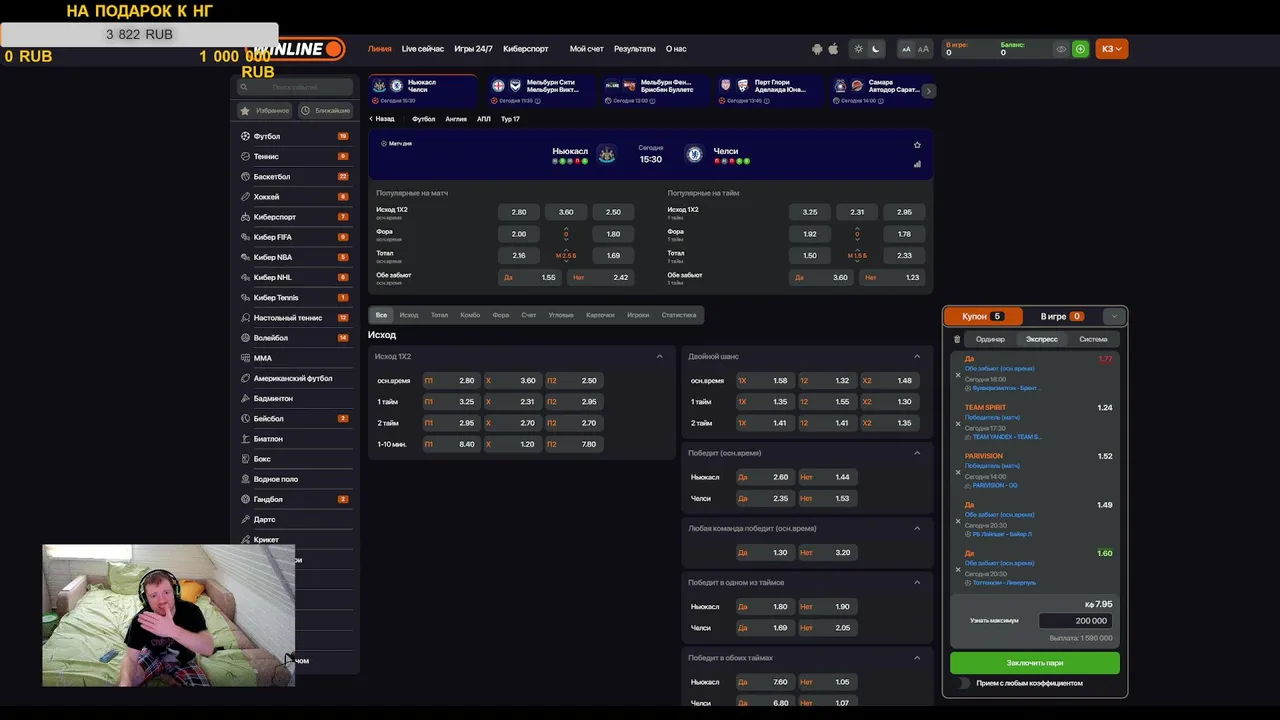Collapse Любая команда победит section
This screenshot has height=720, width=1280.
click(917, 528)
